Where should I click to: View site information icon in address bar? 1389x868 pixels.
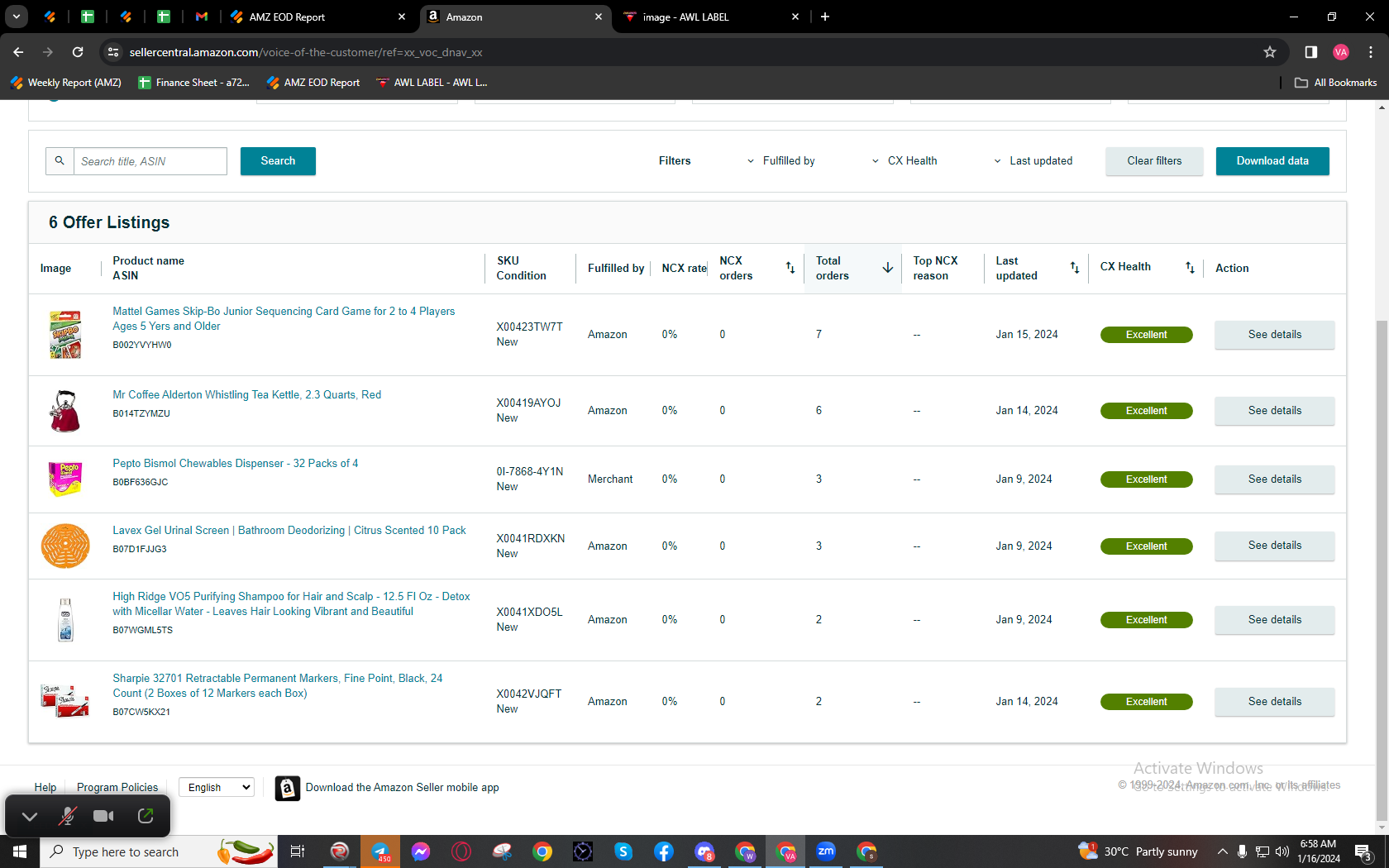pos(114,52)
